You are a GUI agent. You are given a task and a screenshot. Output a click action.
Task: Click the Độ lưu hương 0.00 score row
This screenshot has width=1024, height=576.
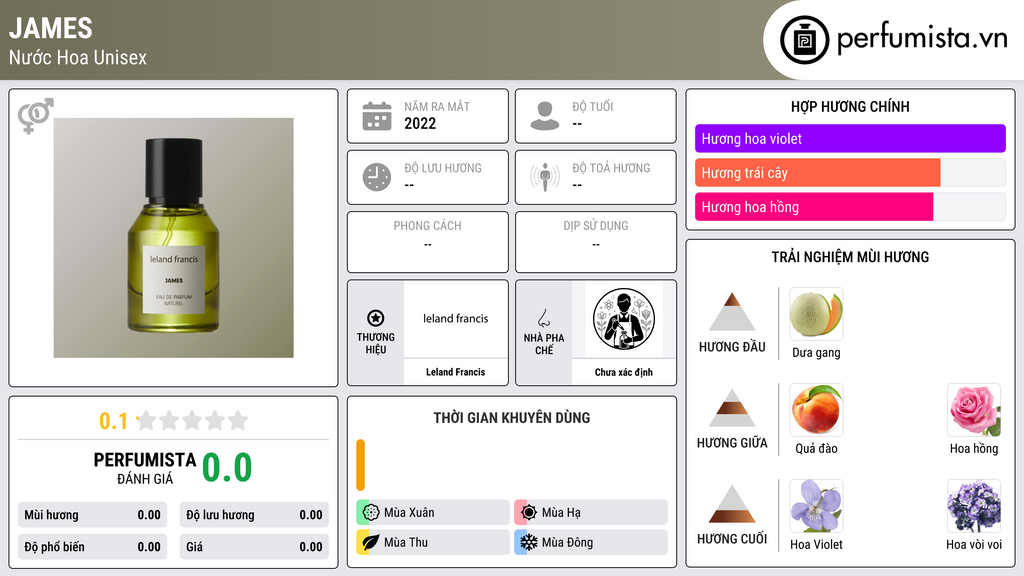tap(254, 515)
